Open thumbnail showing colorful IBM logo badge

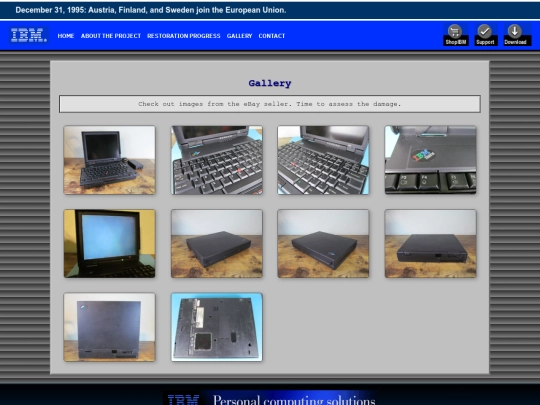tap(430, 160)
